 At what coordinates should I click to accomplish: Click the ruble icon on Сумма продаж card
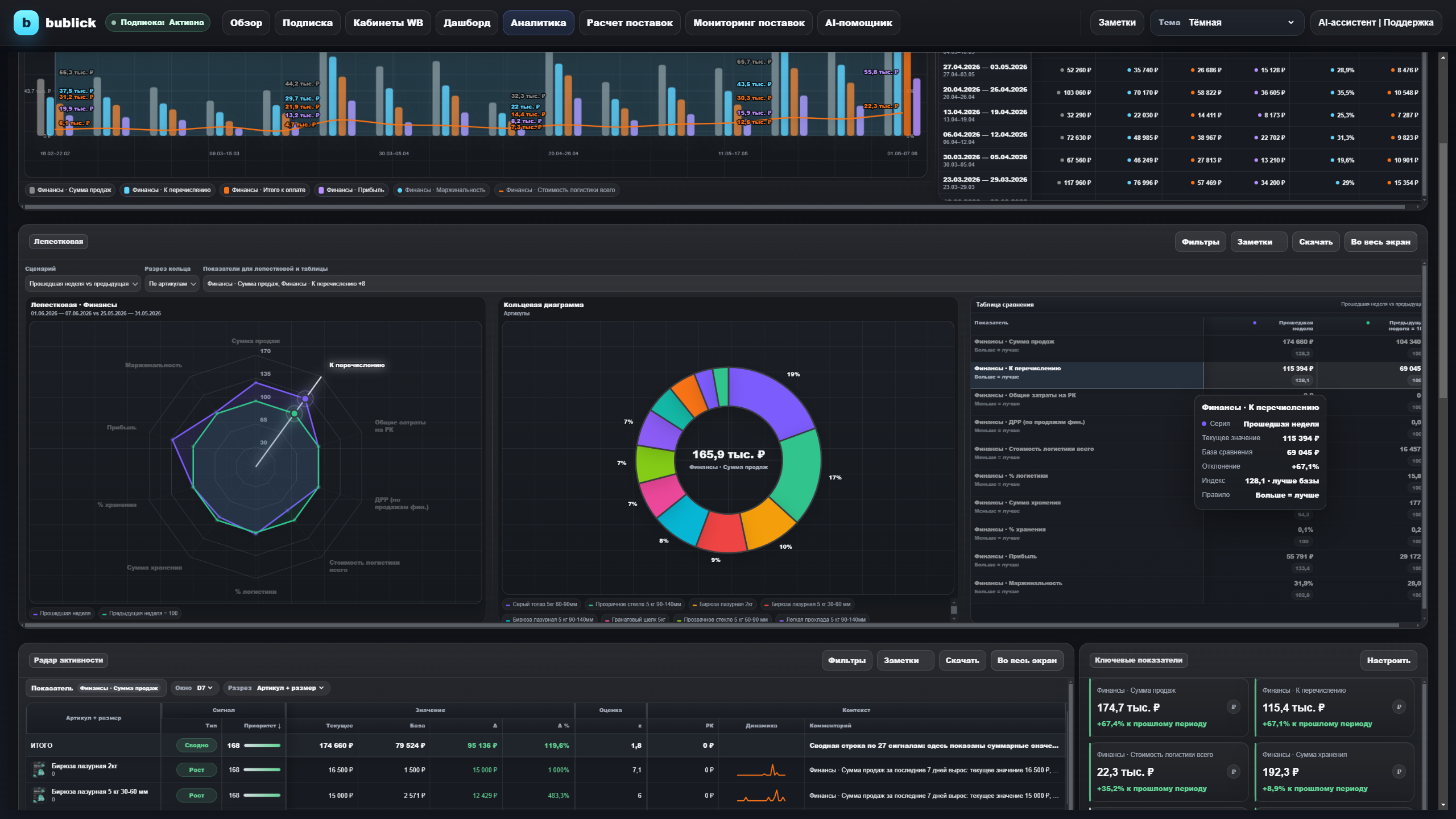(x=1233, y=707)
